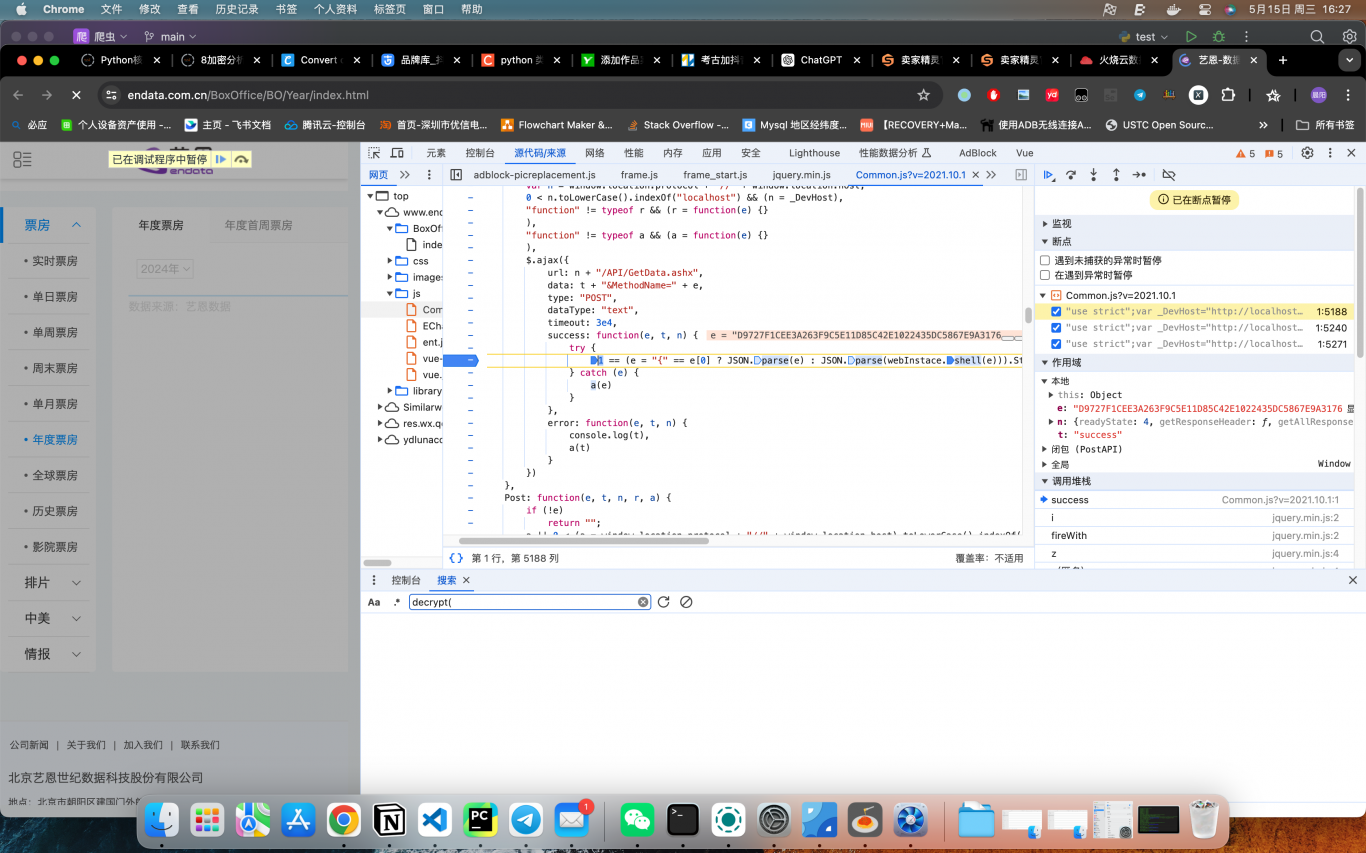Deactivate breakpoints icon
The height and width of the screenshot is (853, 1366).
(1168, 175)
